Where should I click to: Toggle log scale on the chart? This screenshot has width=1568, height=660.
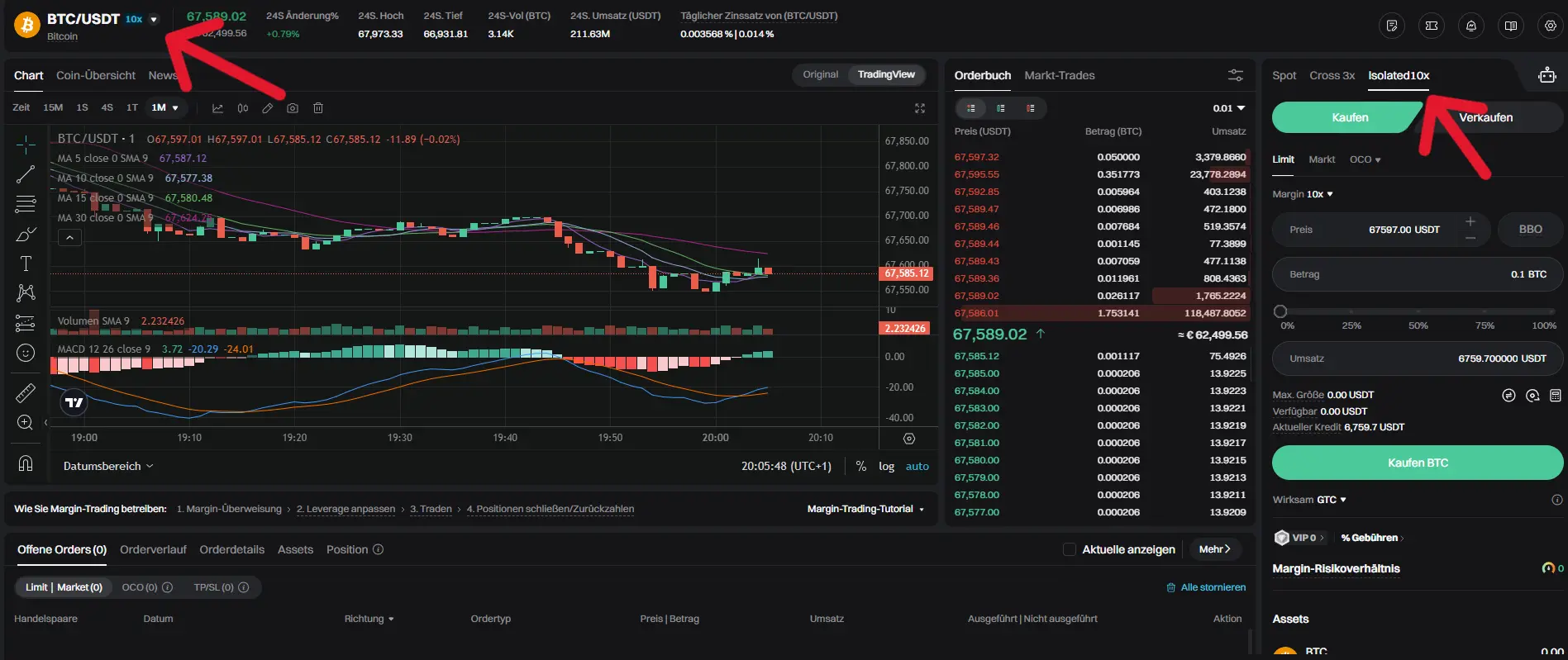pyautogui.click(x=886, y=466)
